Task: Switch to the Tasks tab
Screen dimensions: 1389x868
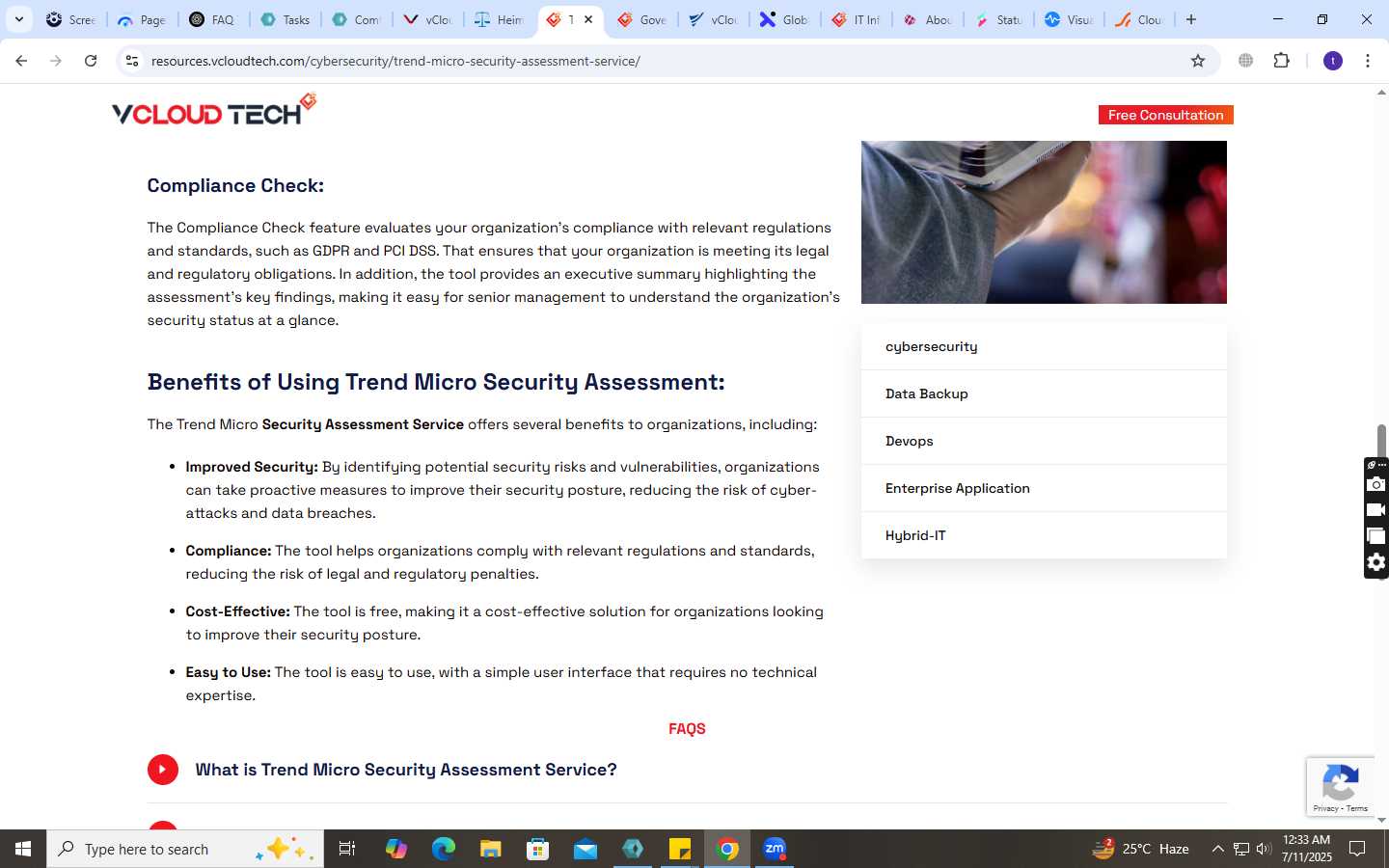Action: 285,19
